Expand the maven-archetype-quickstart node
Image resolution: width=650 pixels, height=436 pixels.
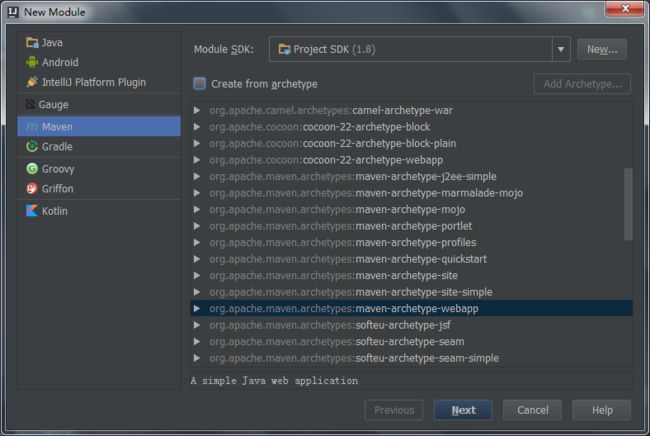pyautogui.click(x=197, y=259)
